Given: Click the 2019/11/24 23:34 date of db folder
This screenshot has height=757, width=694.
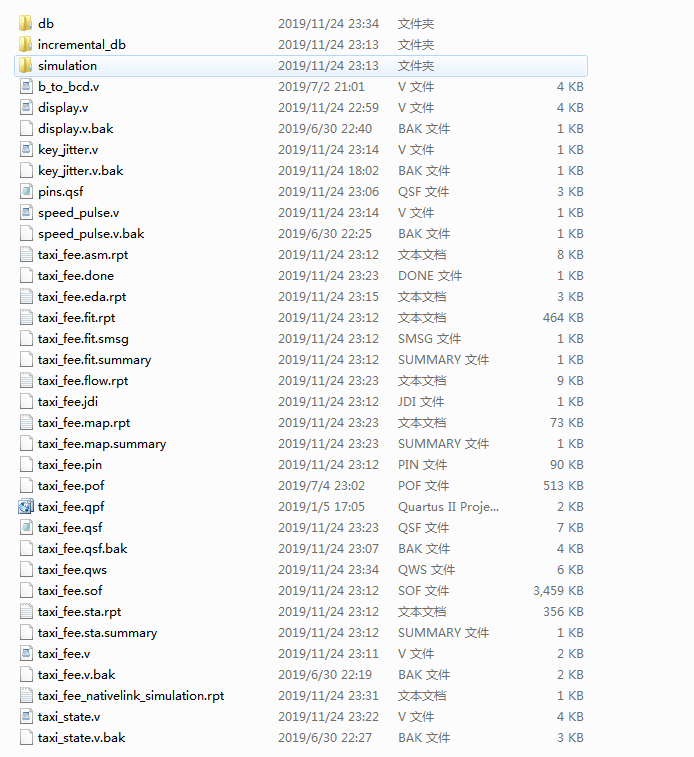Looking at the screenshot, I should pyautogui.click(x=328, y=23).
